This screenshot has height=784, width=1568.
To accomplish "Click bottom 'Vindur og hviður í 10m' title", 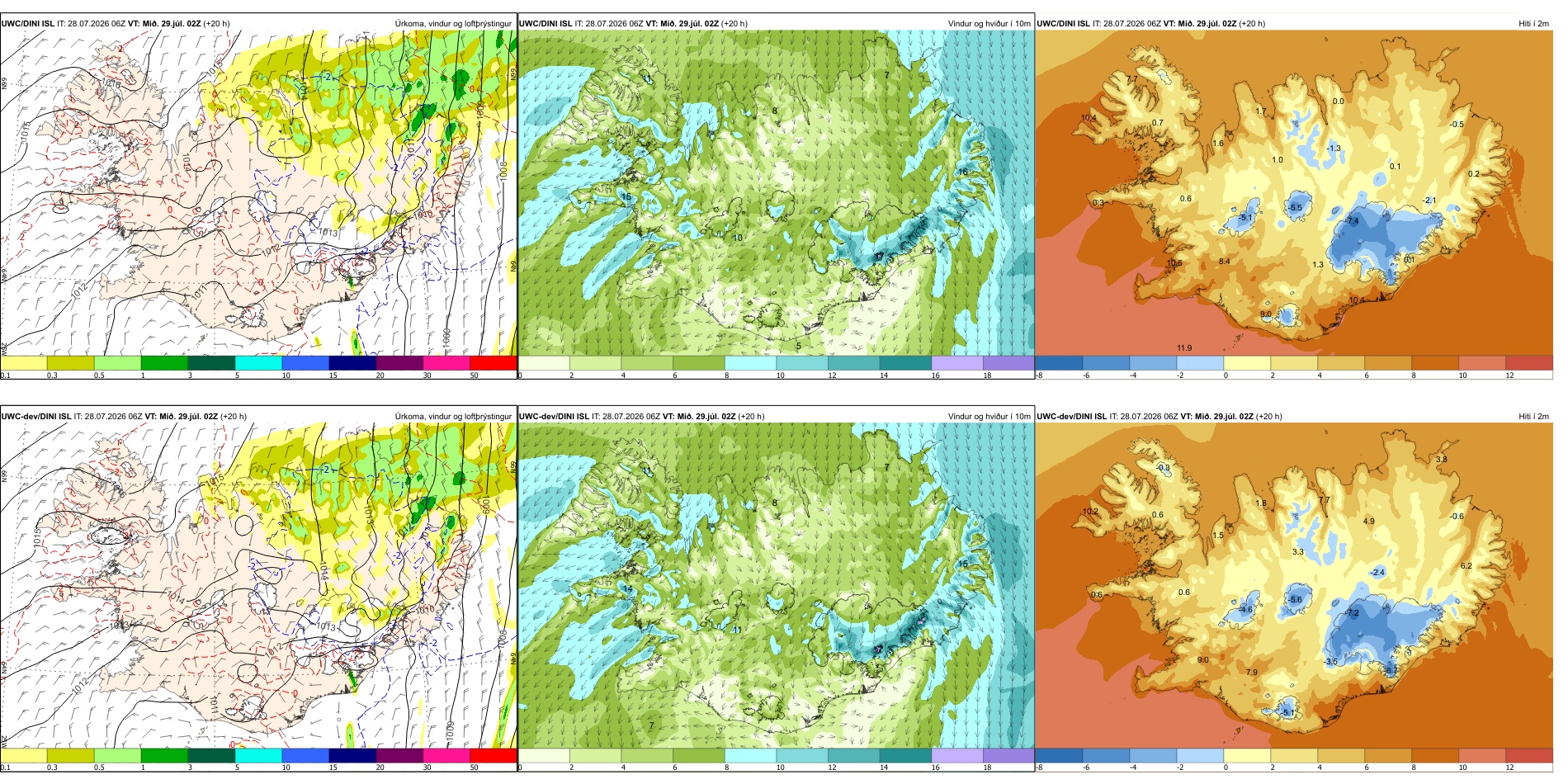I will 989,417.
